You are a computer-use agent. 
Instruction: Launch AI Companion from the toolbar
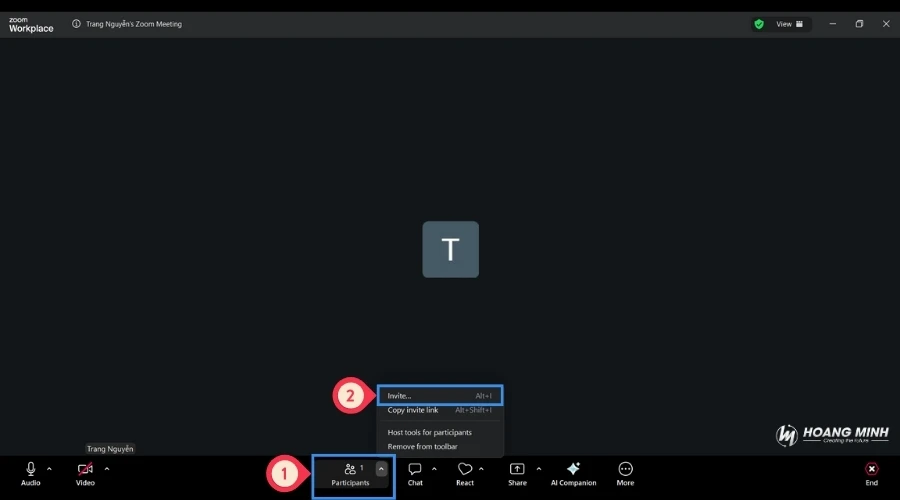(x=573, y=469)
